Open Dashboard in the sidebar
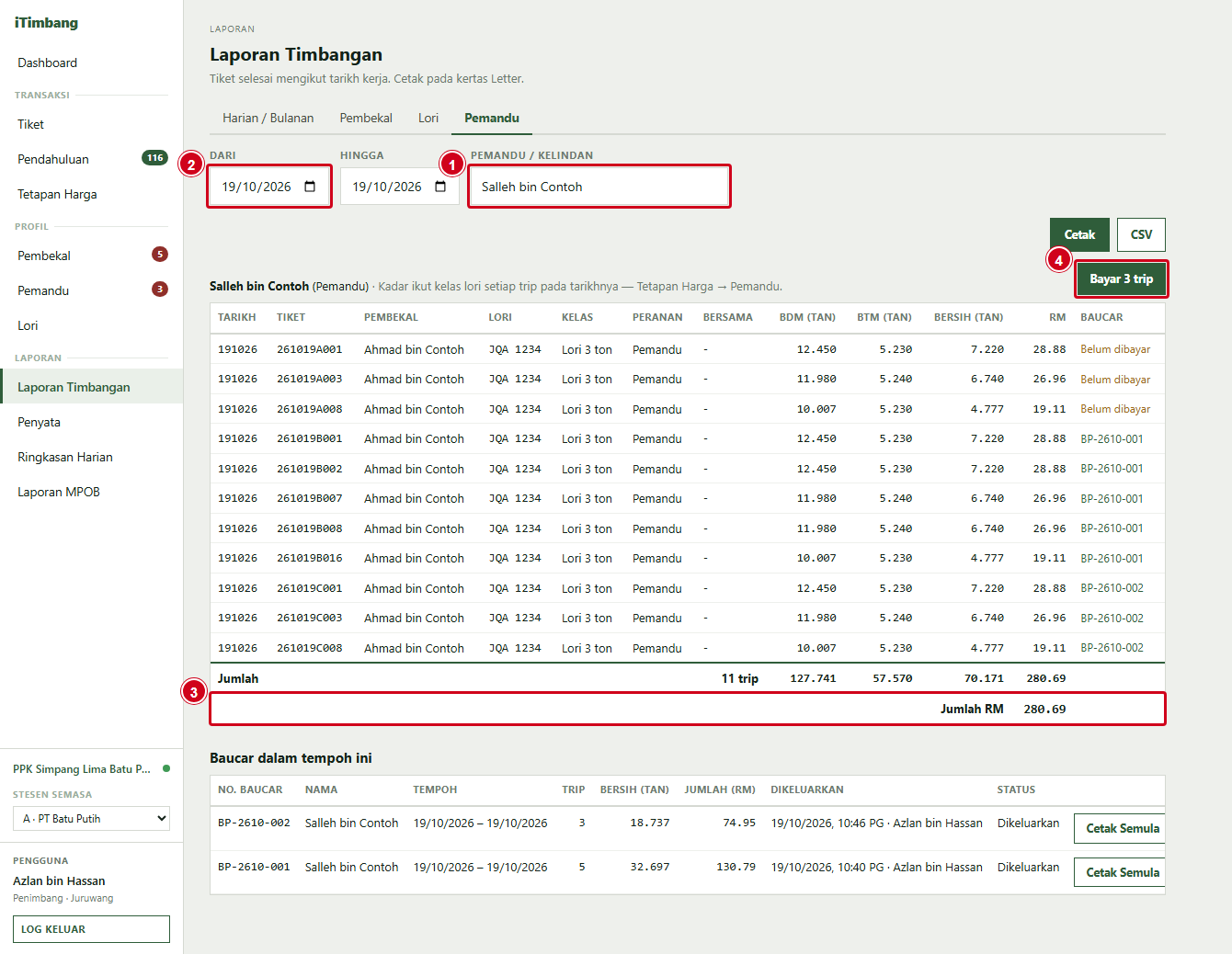Image resolution: width=1232 pixels, height=954 pixels. click(92, 62)
